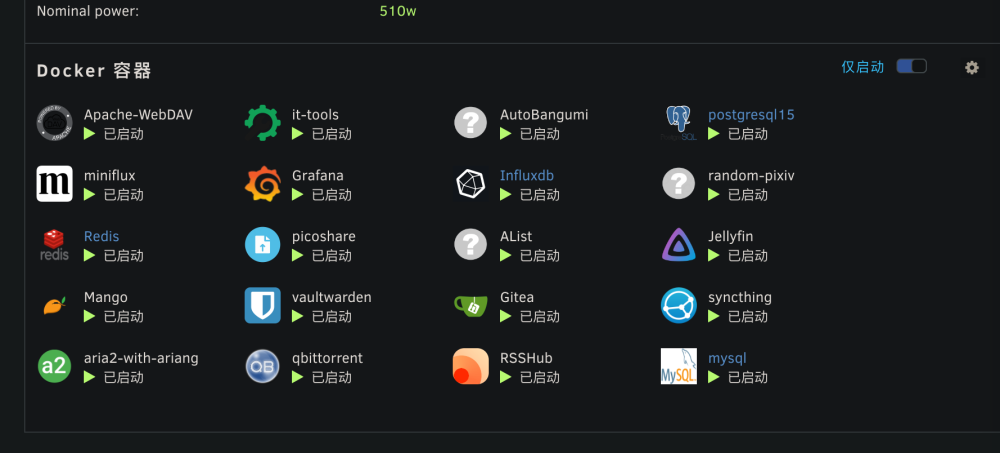Open Docker containers settings gear

point(972,67)
